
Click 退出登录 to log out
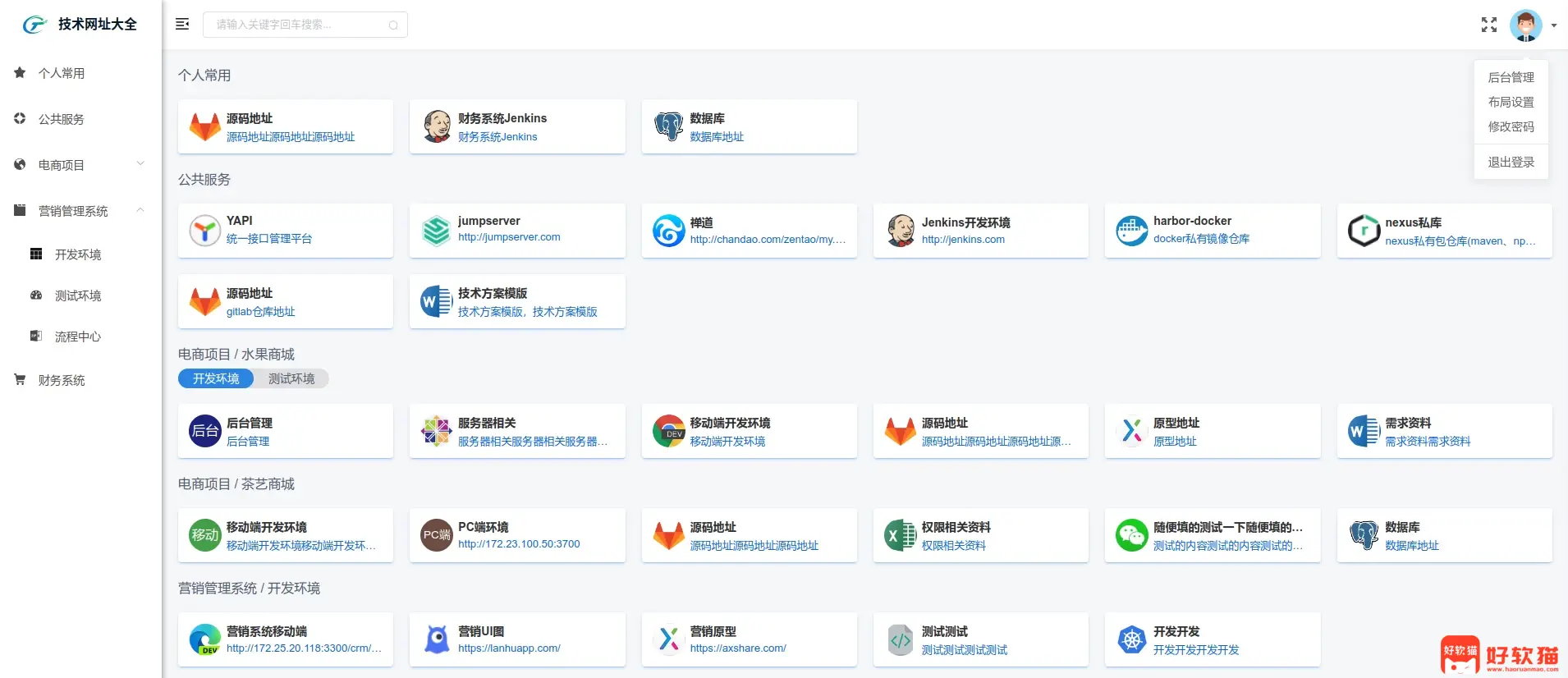(x=1511, y=162)
